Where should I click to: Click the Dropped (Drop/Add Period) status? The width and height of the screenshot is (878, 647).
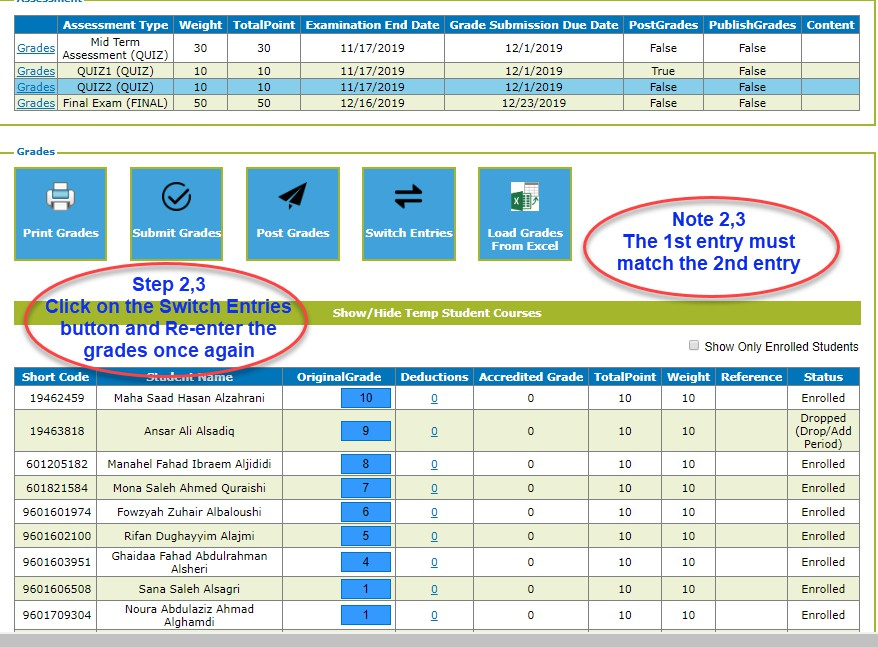823,431
